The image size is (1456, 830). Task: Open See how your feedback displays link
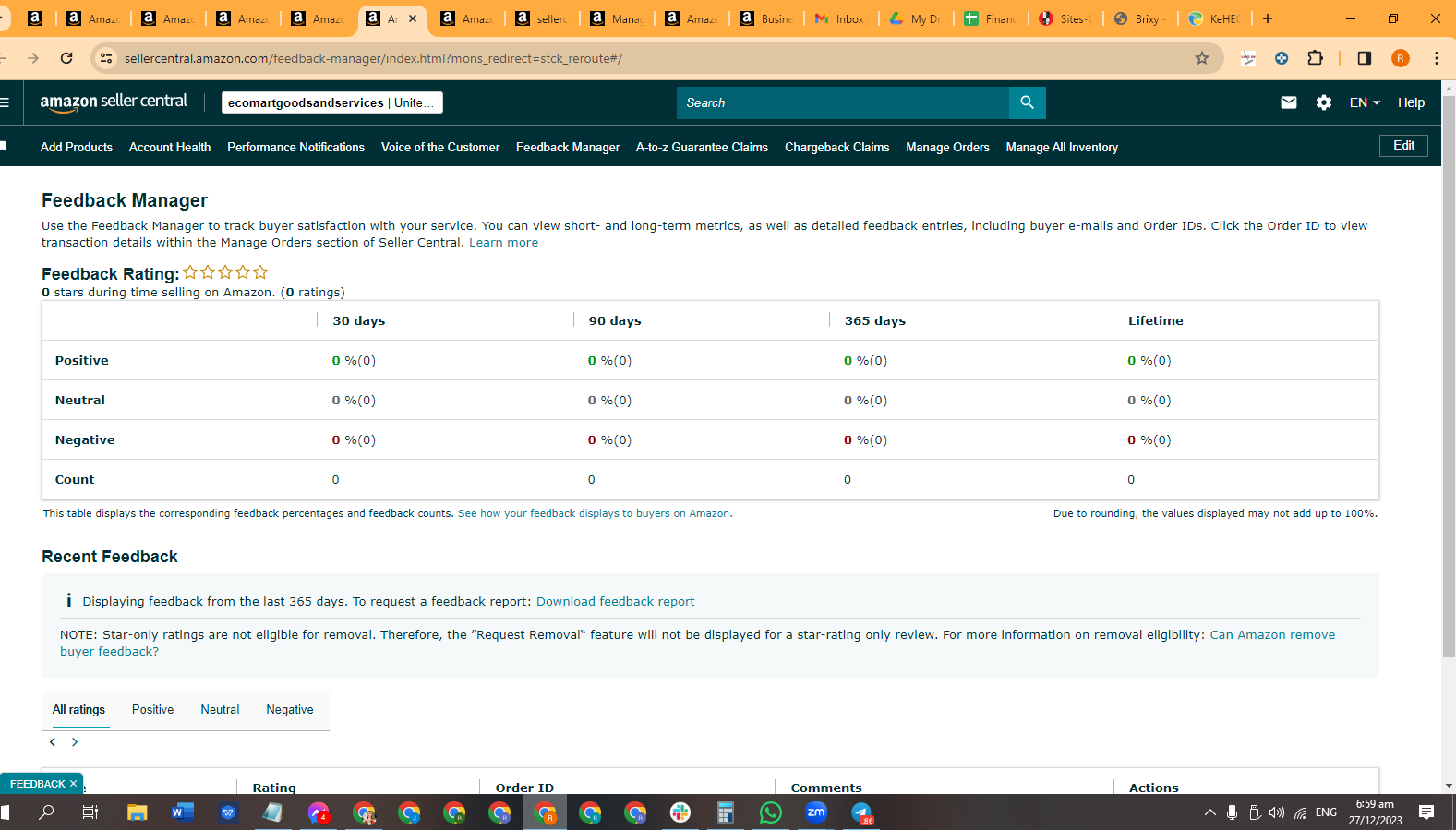coord(595,513)
